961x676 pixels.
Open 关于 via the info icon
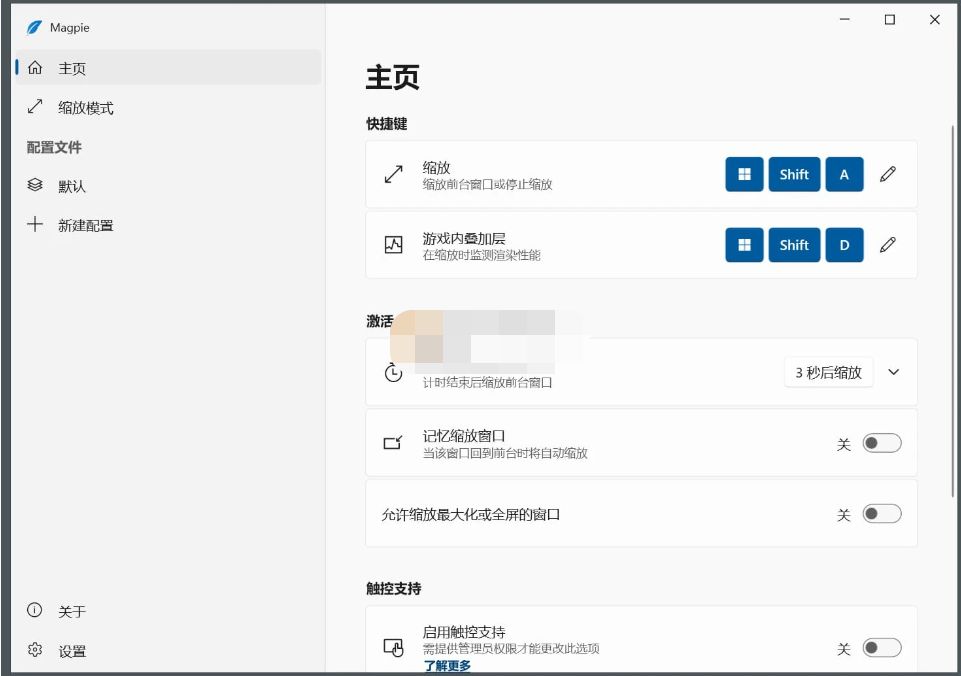(x=36, y=610)
